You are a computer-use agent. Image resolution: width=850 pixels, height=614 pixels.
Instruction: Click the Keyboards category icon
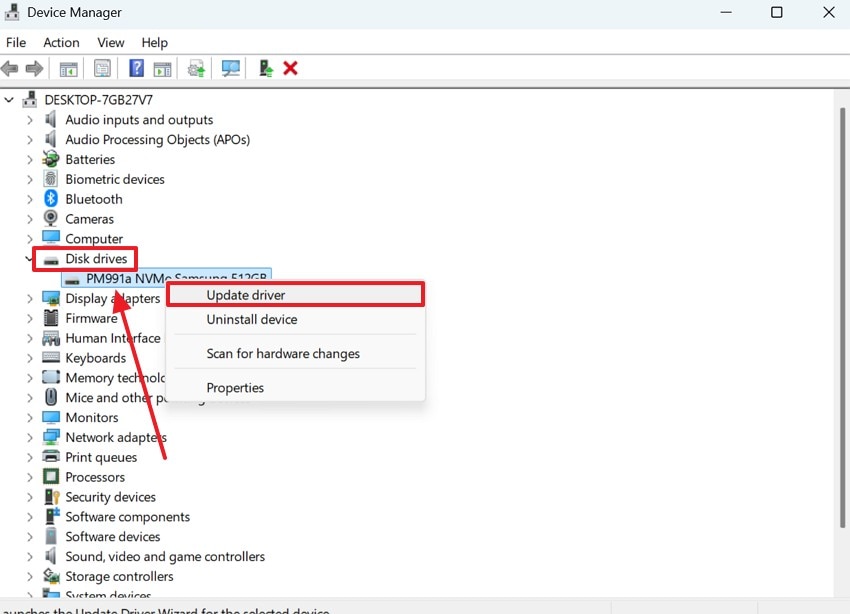(51, 358)
